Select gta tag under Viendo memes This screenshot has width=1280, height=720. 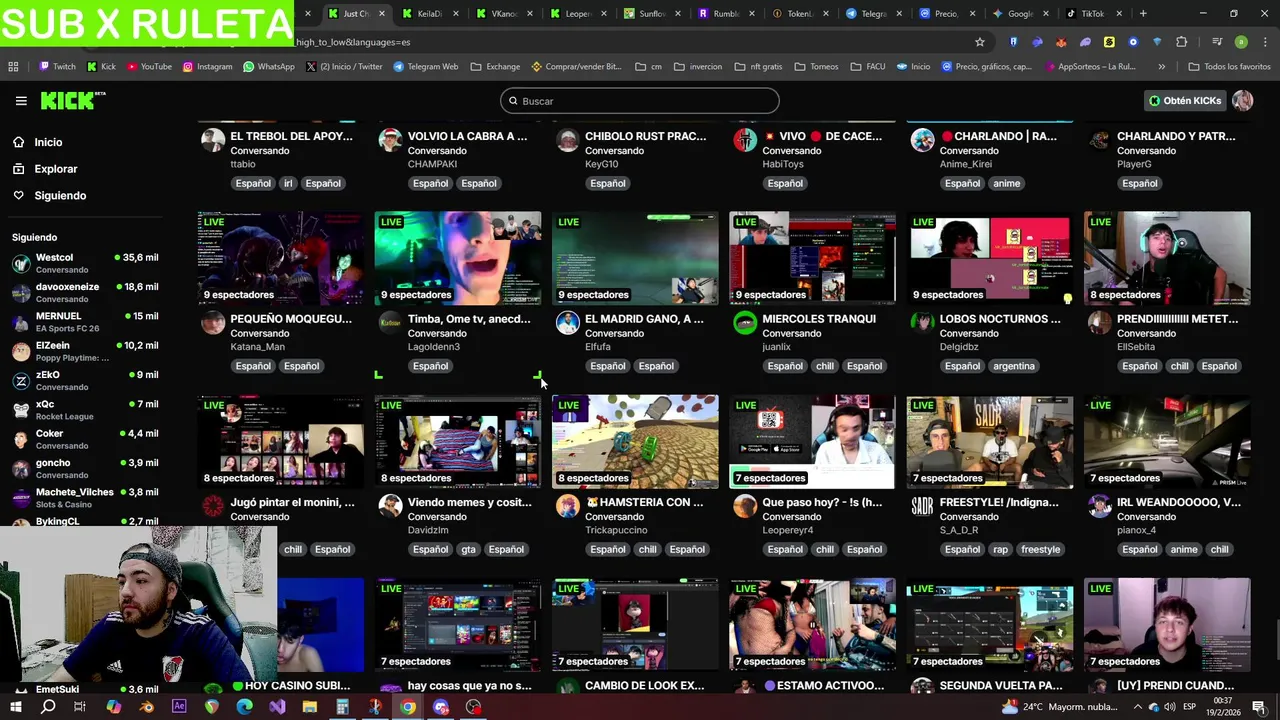pyautogui.click(x=468, y=549)
